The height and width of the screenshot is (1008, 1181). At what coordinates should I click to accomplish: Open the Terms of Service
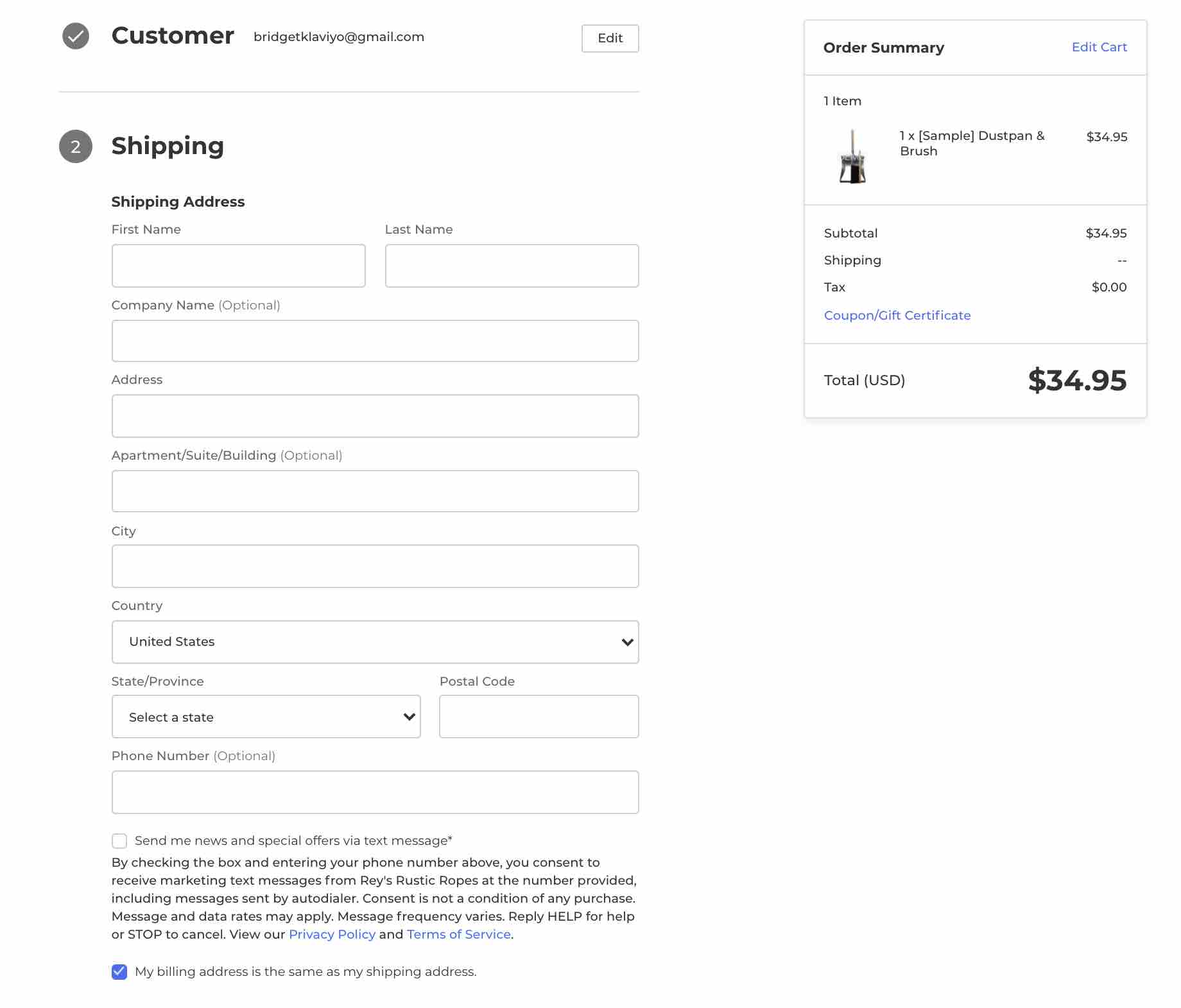pyautogui.click(x=458, y=934)
